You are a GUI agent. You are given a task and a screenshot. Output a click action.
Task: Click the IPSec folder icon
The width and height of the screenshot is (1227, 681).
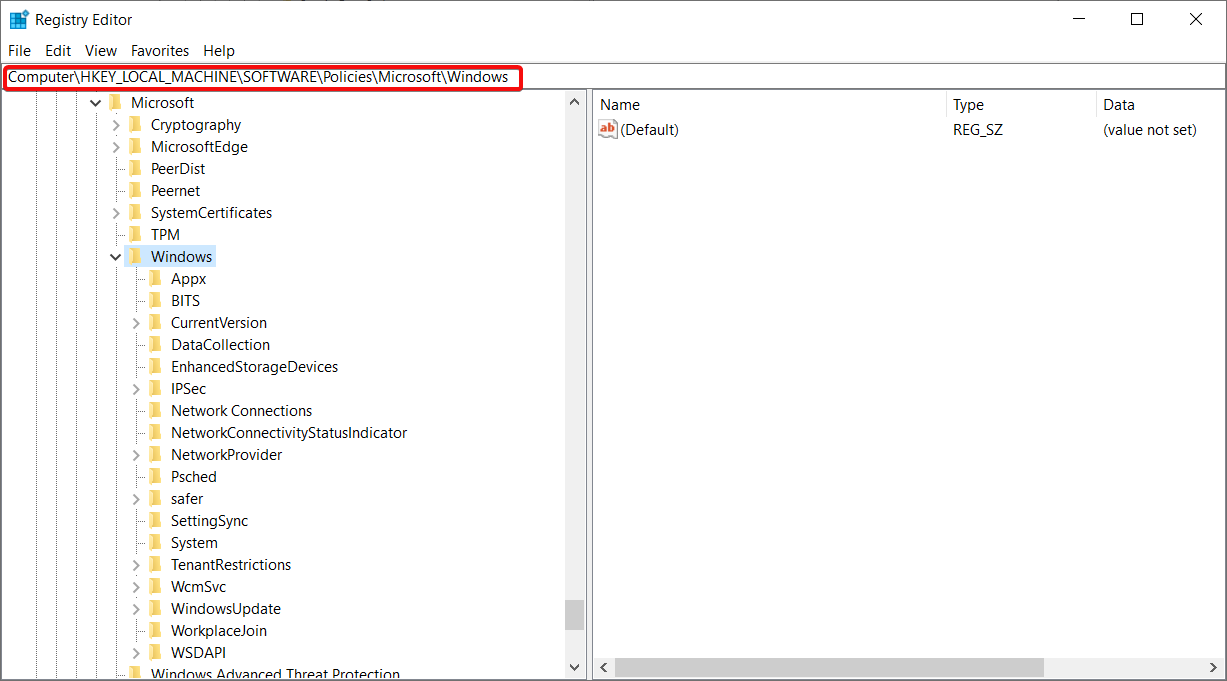pos(155,388)
